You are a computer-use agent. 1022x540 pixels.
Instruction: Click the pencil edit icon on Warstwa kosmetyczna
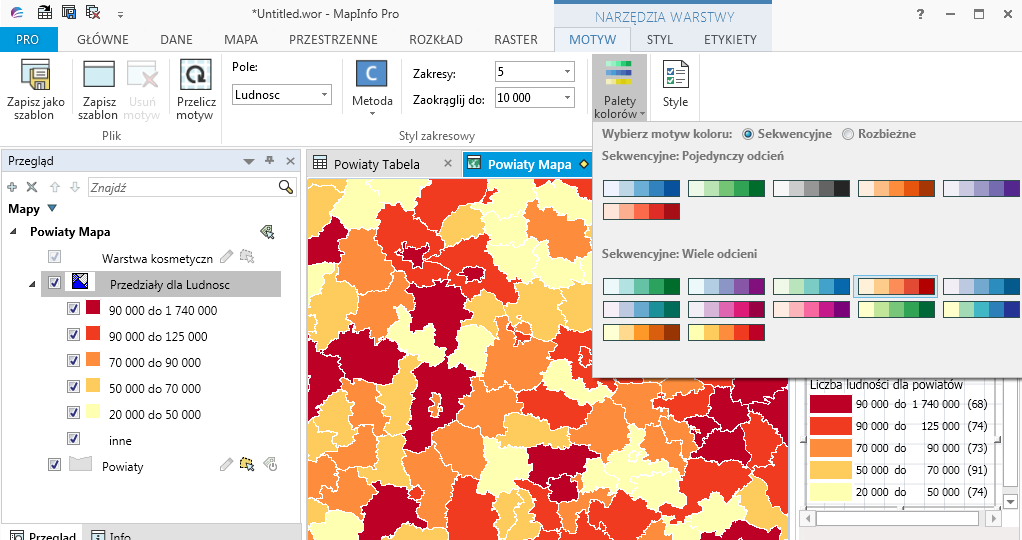[x=226, y=257]
